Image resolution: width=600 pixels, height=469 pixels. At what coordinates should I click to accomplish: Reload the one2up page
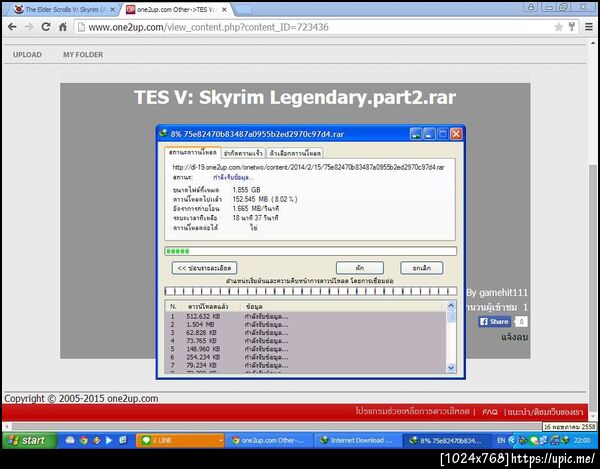click(x=46, y=27)
